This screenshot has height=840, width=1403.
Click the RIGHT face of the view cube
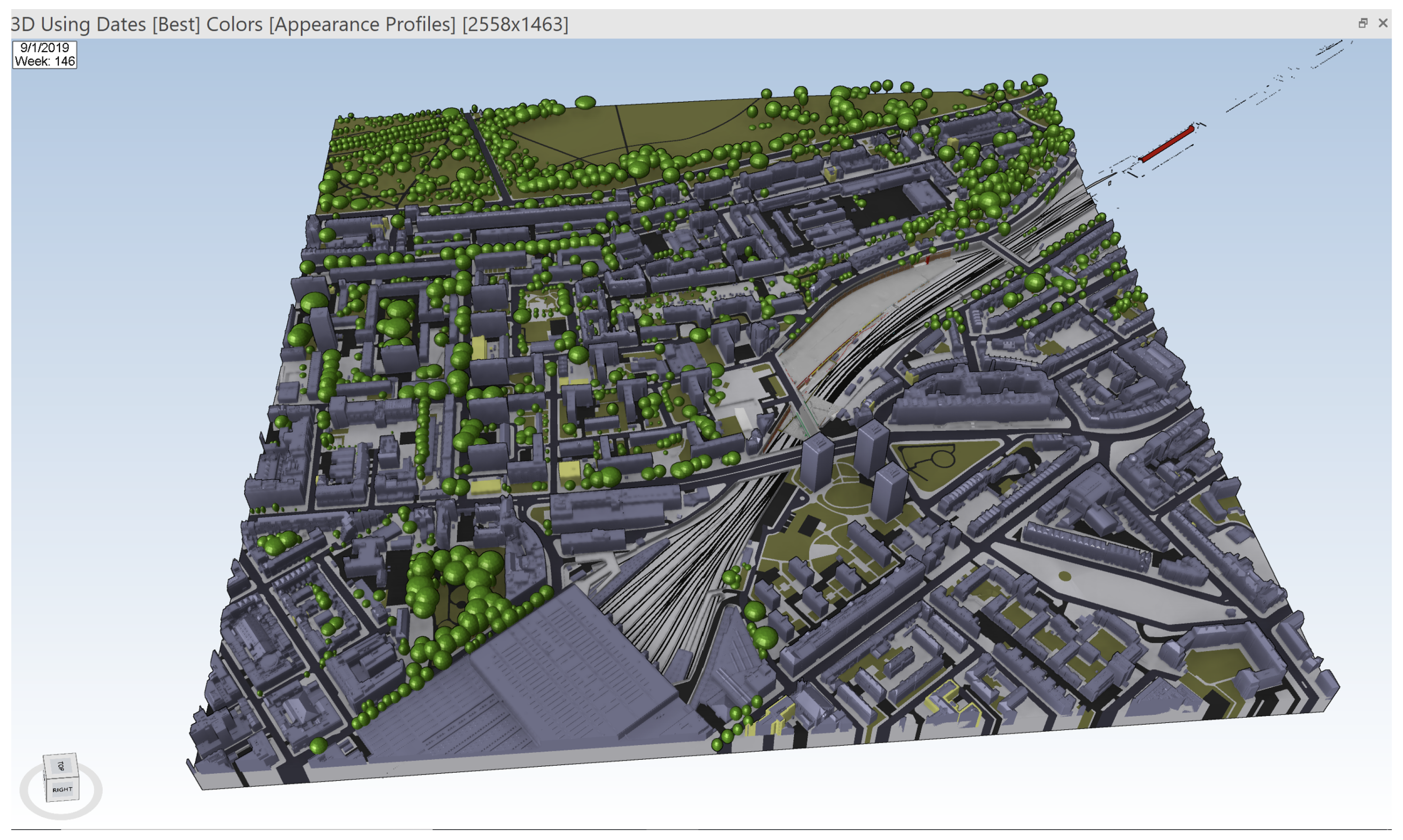click(x=62, y=790)
